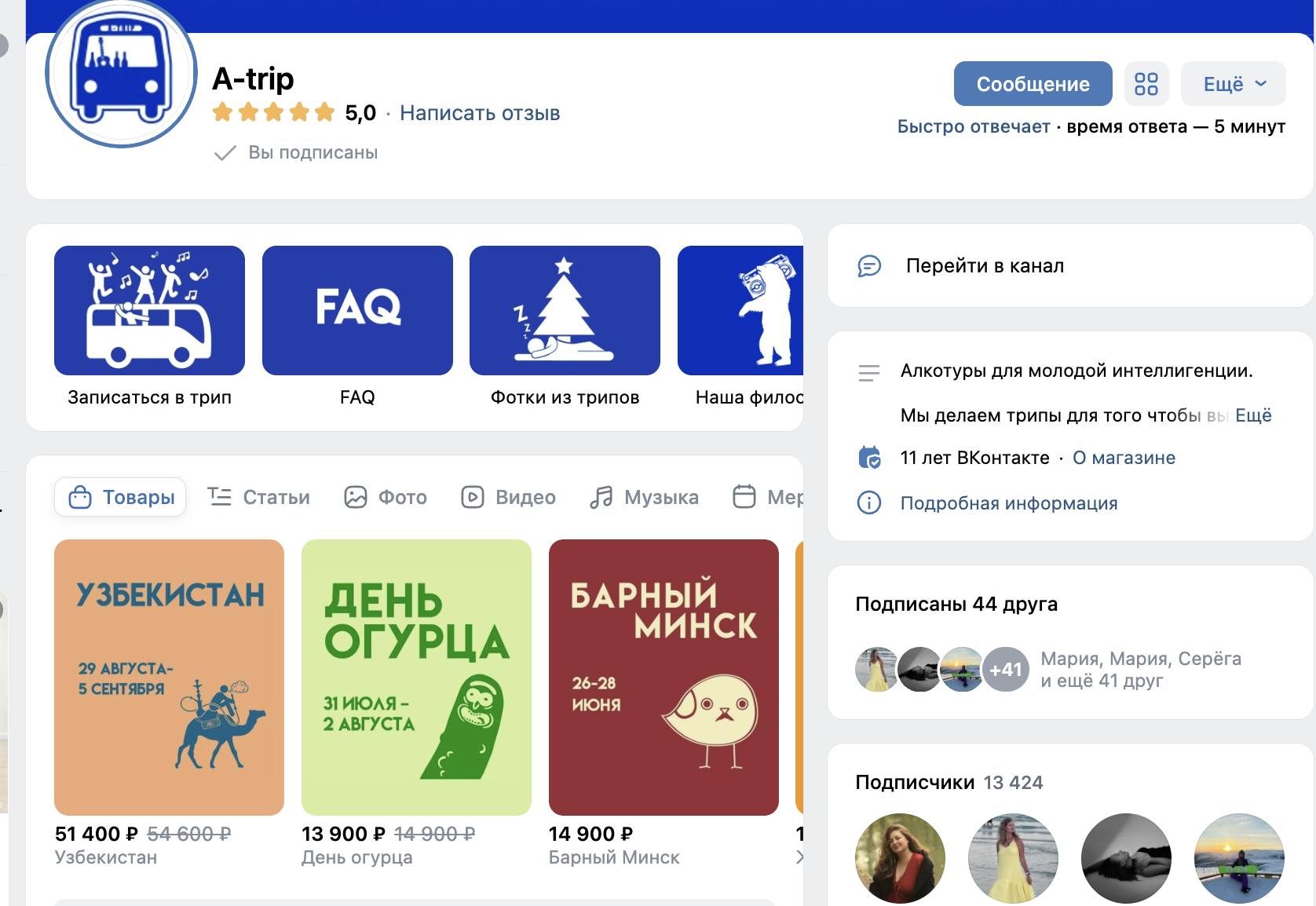Image resolution: width=1316 pixels, height=906 pixels.
Task: Open the Барный Минск product card image
Action: tap(663, 677)
